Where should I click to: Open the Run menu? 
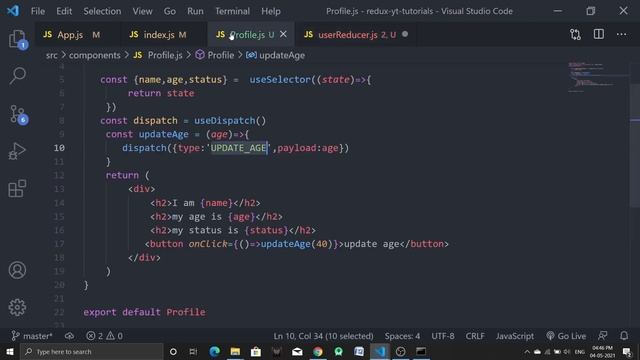pyautogui.click(x=195, y=11)
